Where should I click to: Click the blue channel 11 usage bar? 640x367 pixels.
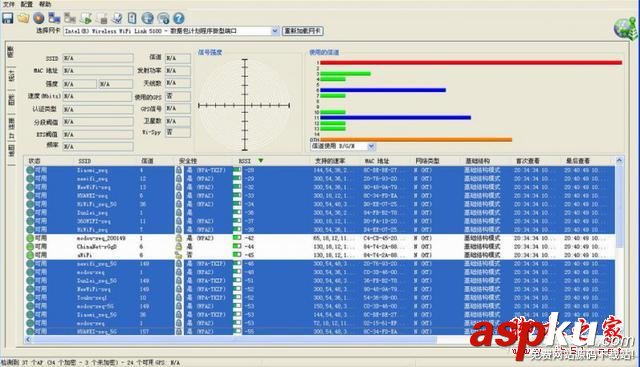point(396,118)
